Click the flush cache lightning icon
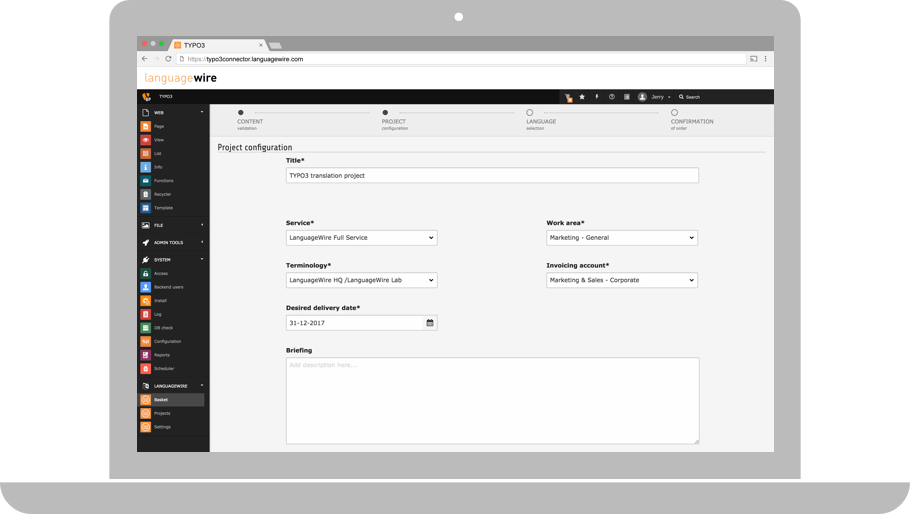 click(597, 97)
